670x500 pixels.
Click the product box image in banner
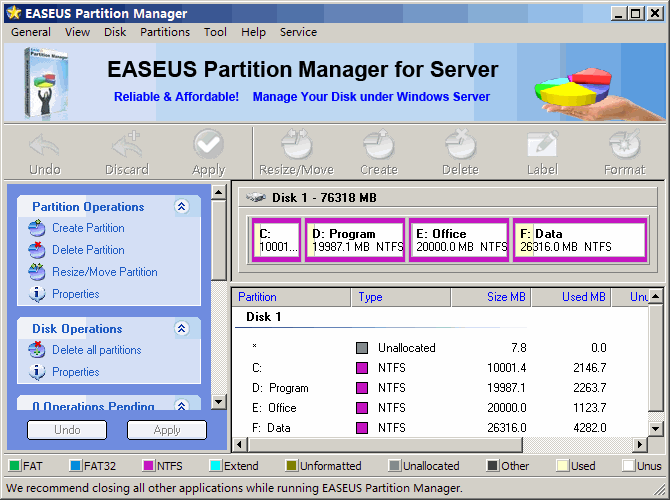pyautogui.click(x=46, y=82)
